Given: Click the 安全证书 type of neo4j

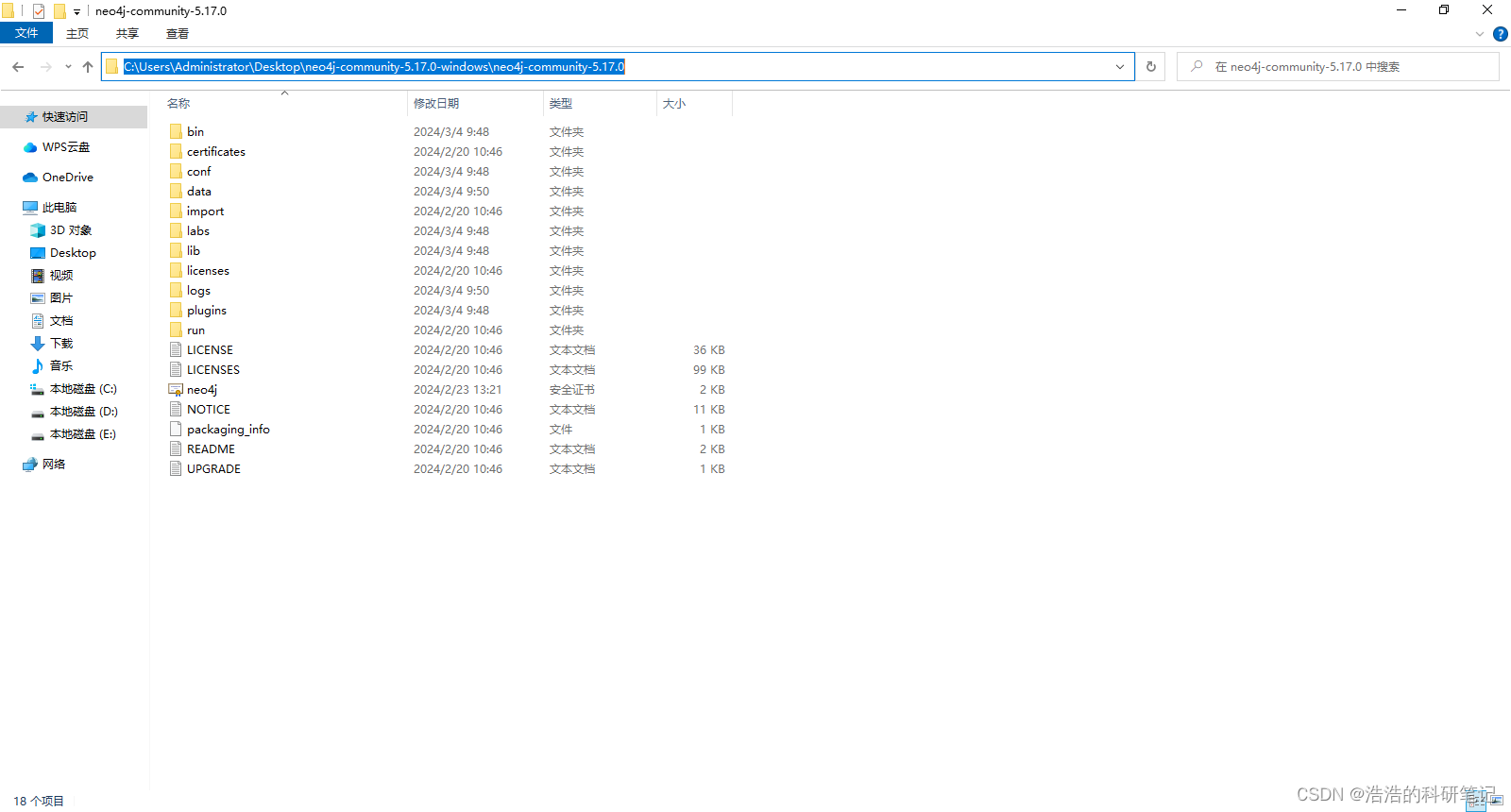Looking at the screenshot, I should pos(572,390).
